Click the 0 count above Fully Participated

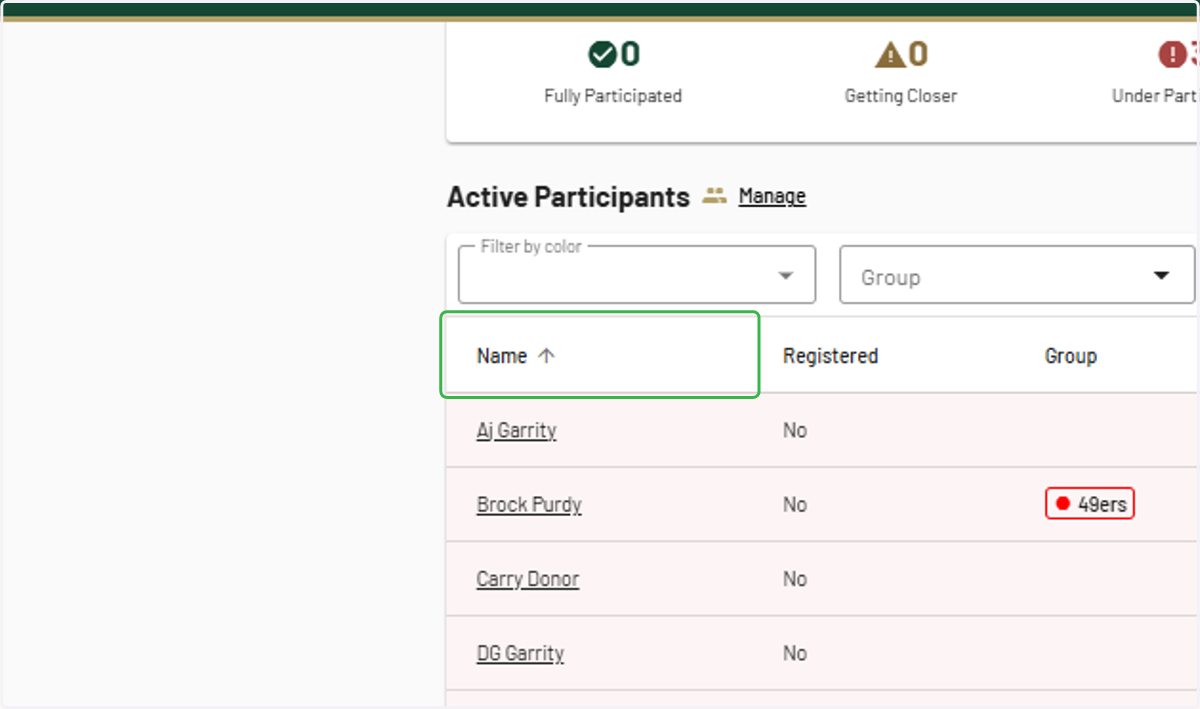(x=630, y=54)
